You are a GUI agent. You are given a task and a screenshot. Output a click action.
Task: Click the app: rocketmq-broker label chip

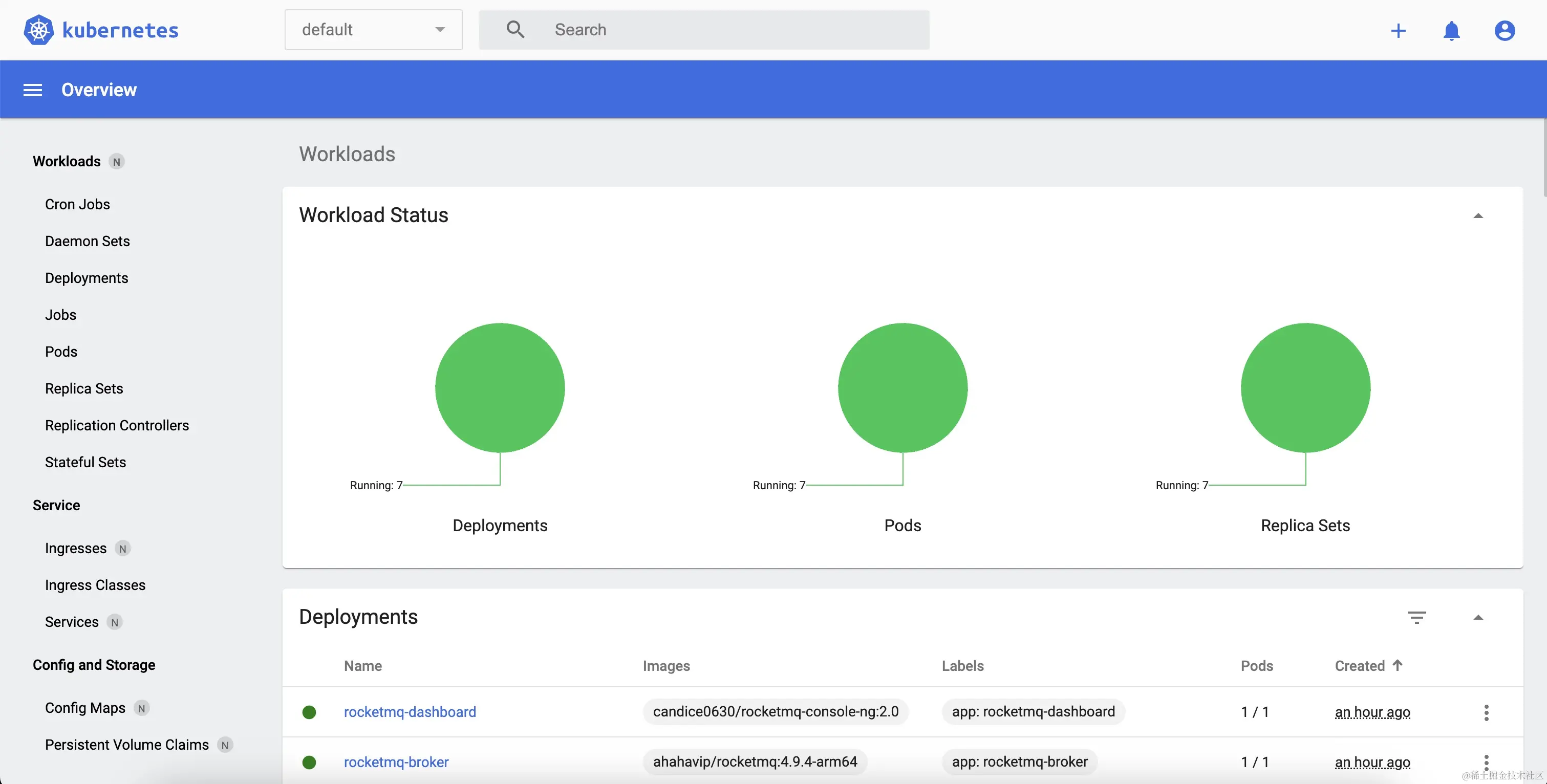point(1019,762)
